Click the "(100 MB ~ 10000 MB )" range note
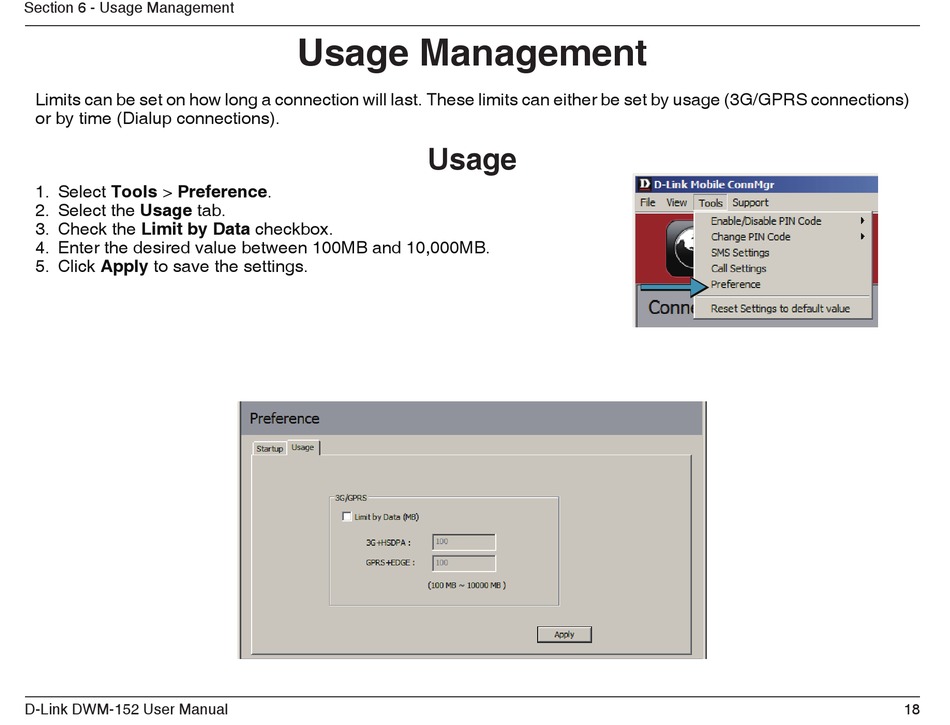Viewport: 950px width, 725px height. 467,585
